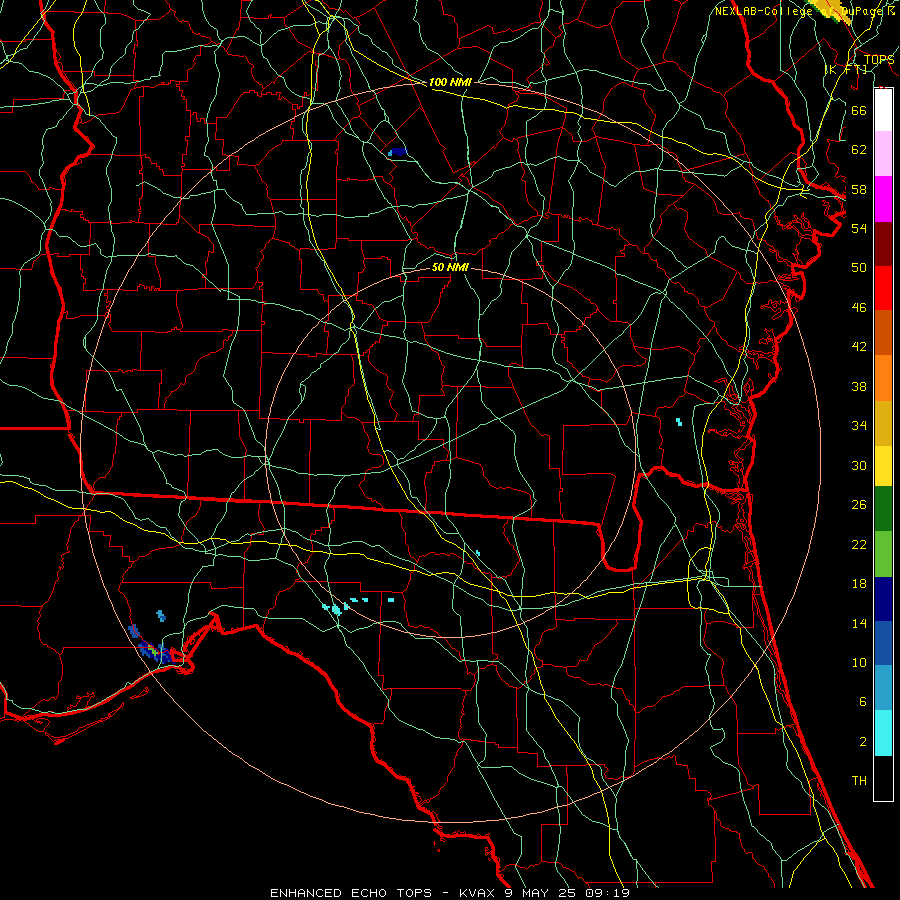Image resolution: width=900 pixels, height=900 pixels.
Task: Choose the dark orange legend swatch above 42
Action: (883, 333)
